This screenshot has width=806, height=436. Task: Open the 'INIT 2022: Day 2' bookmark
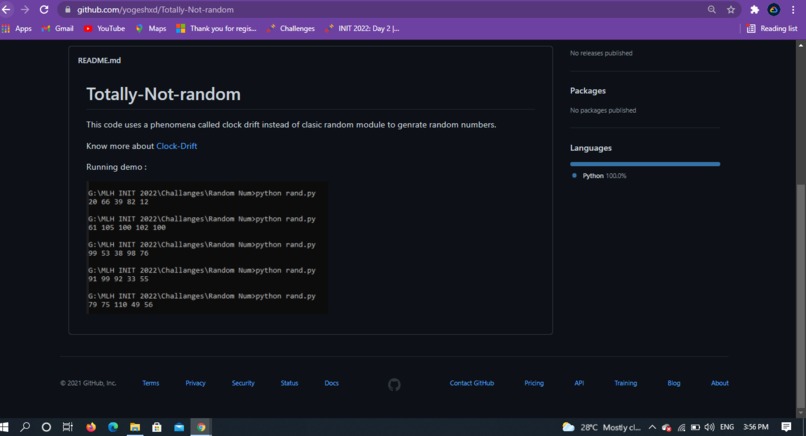tap(362, 29)
